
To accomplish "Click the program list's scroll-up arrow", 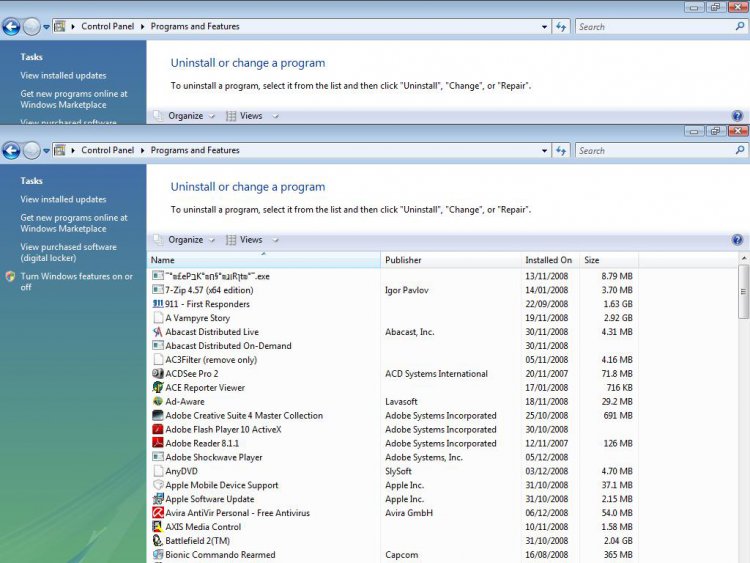I will pos(743,258).
